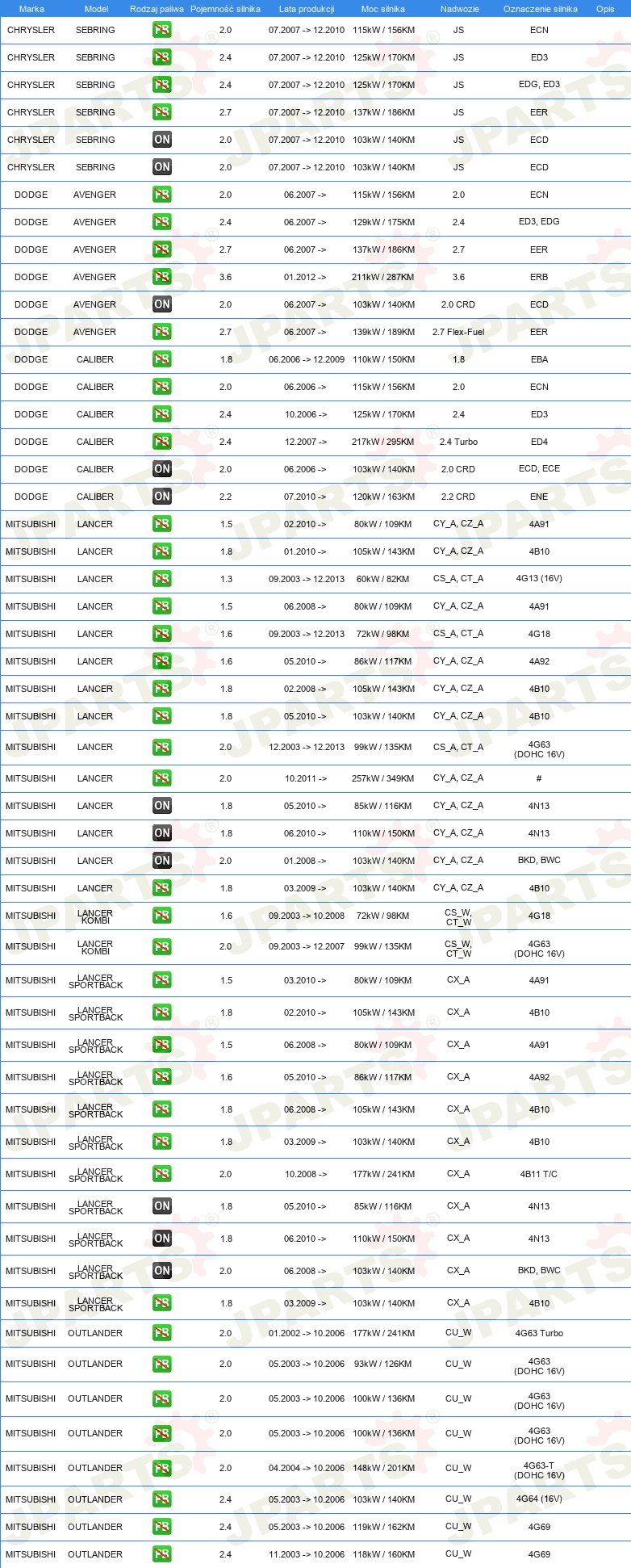The width and height of the screenshot is (631, 1568).
Task: Select the EBA engine code cell
Action: [x=539, y=359]
